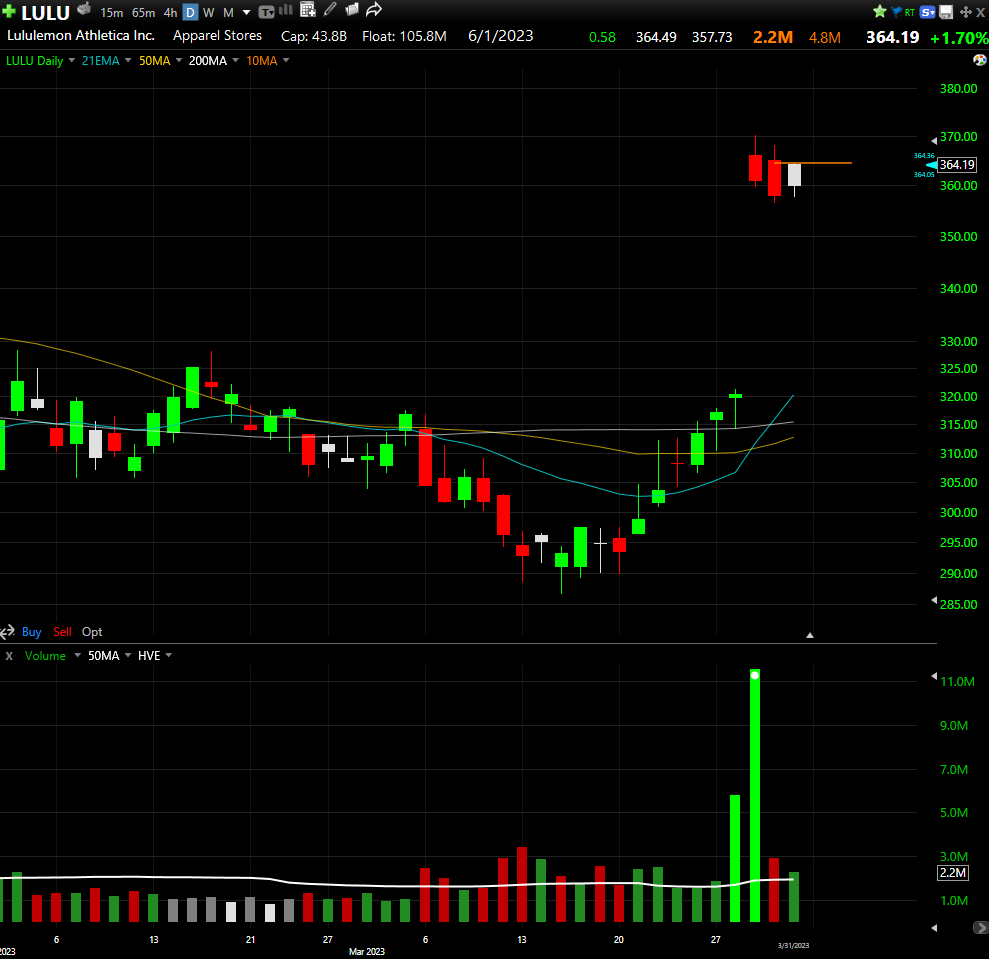
Task: Open the news box icon beside LULU
Action: pyautogui.click(x=84, y=9)
